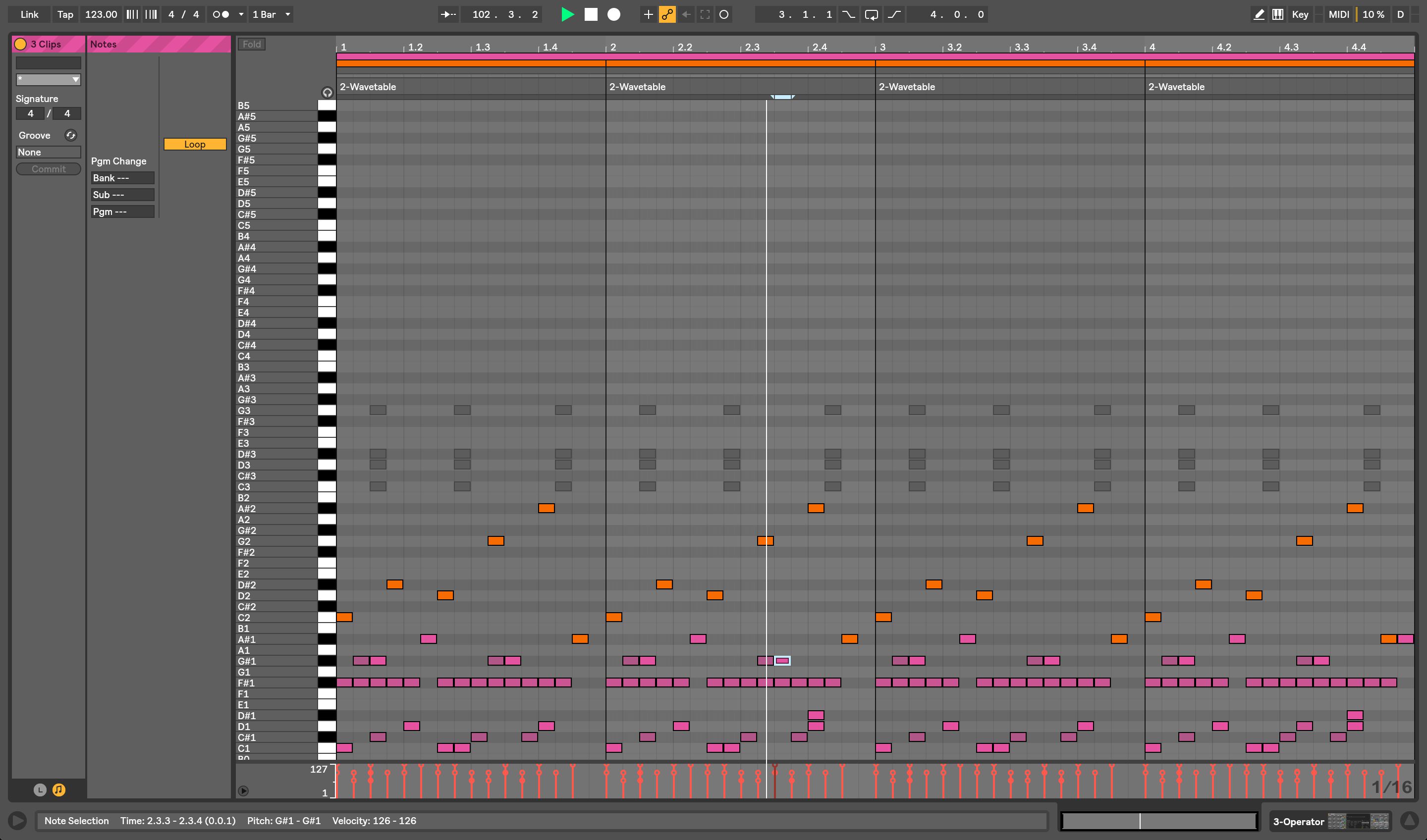Enable Draw Mode pencil icon
This screenshot has height=840, width=1427.
pyautogui.click(x=1259, y=15)
